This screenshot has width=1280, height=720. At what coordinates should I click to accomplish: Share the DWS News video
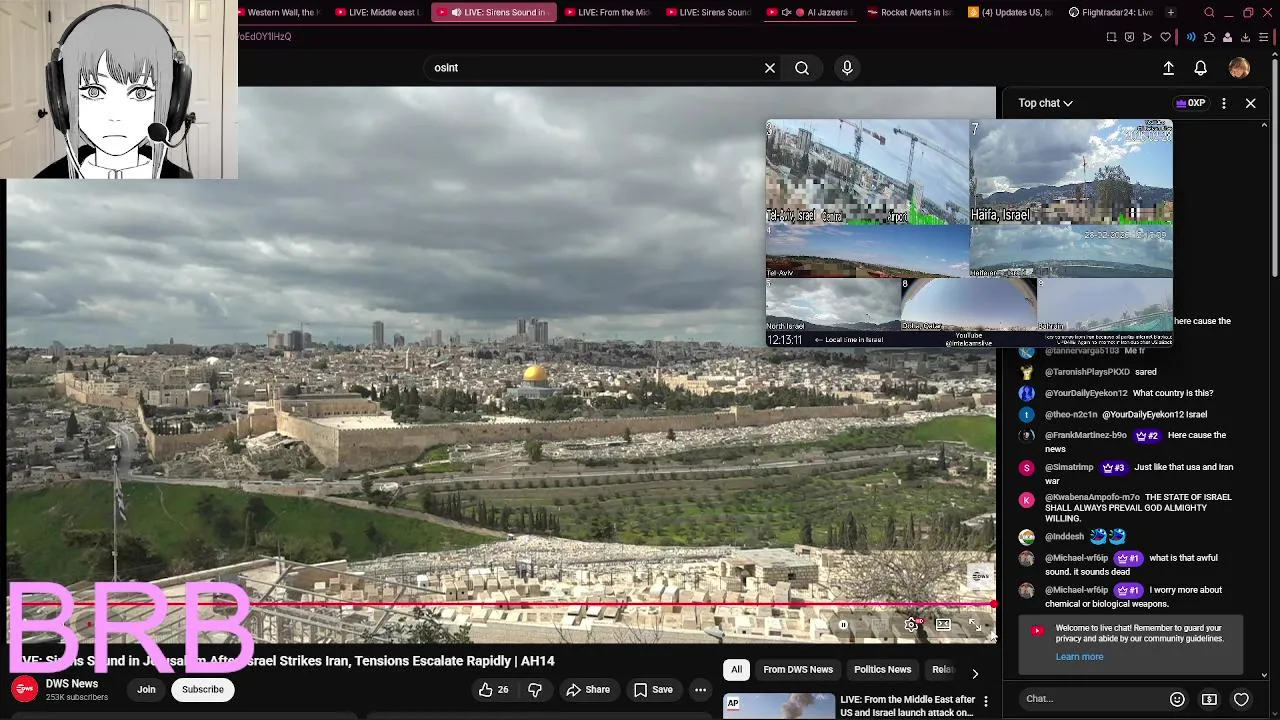(x=587, y=689)
